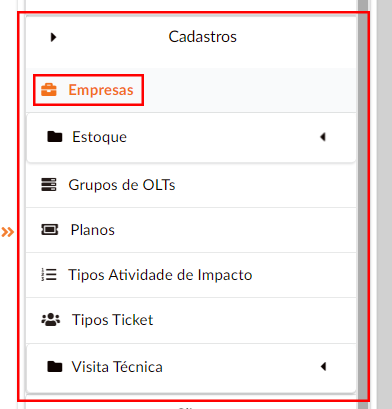This screenshot has width=392, height=409.
Task: Click the Estoque label text
Action: click(100, 137)
